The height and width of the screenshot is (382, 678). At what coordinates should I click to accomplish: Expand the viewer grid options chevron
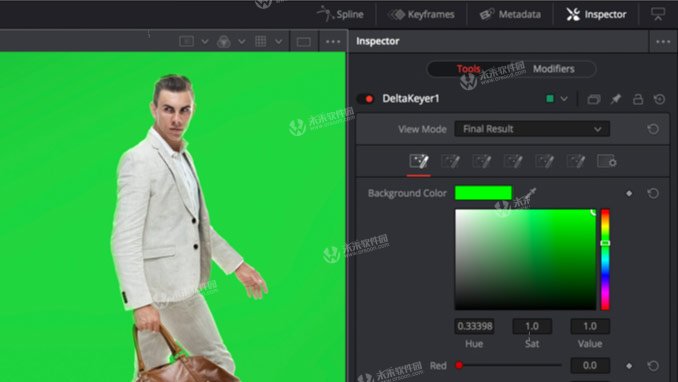pyautogui.click(x=278, y=42)
